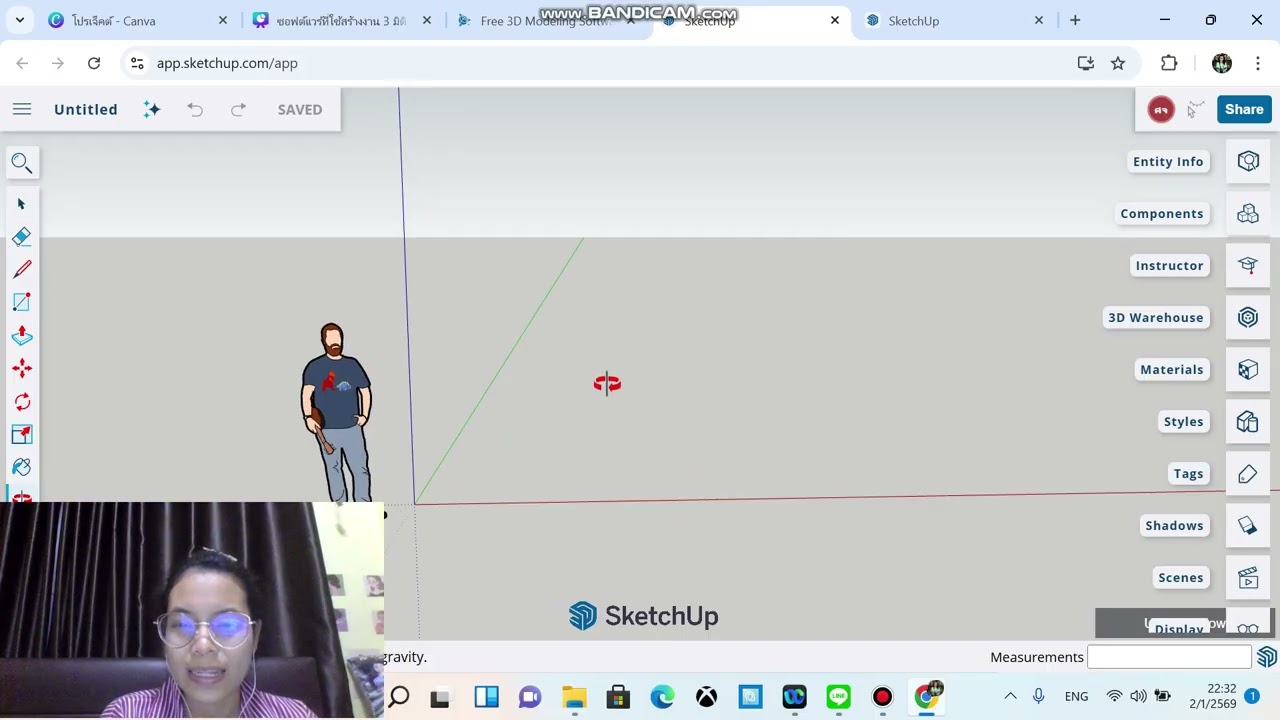Click the AI sparkle icon beside Untitled
This screenshot has width=1280, height=720.
(151, 109)
